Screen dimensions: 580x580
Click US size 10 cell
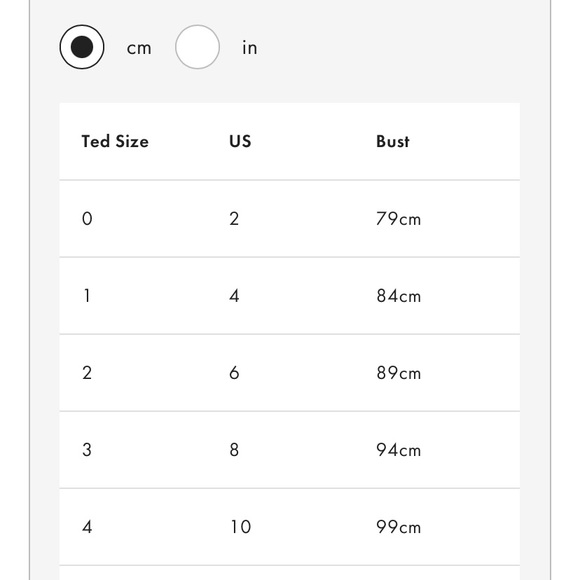tap(241, 527)
